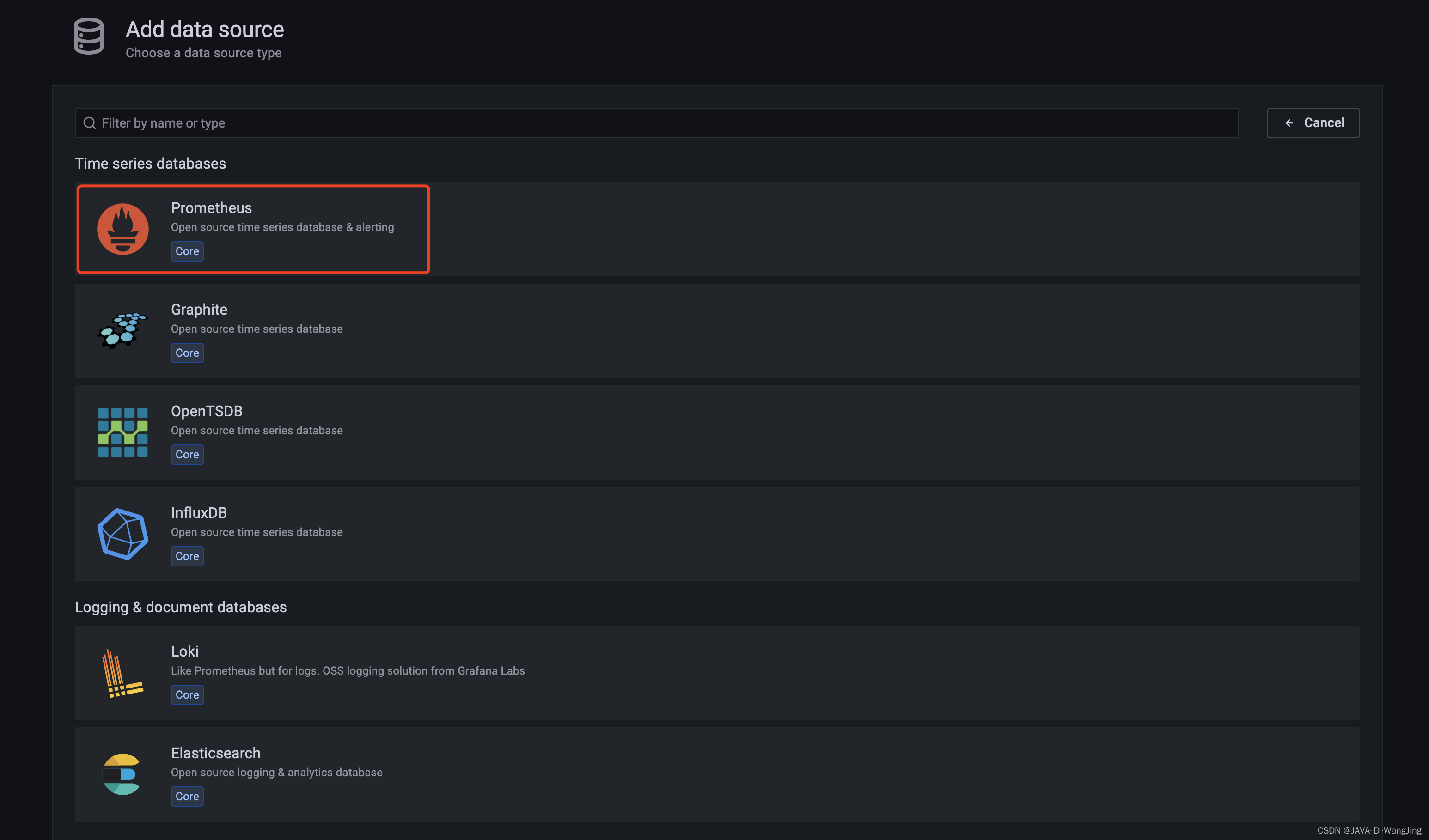Click the Graphite hexagon cluster icon
The image size is (1429, 840).
(x=122, y=330)
